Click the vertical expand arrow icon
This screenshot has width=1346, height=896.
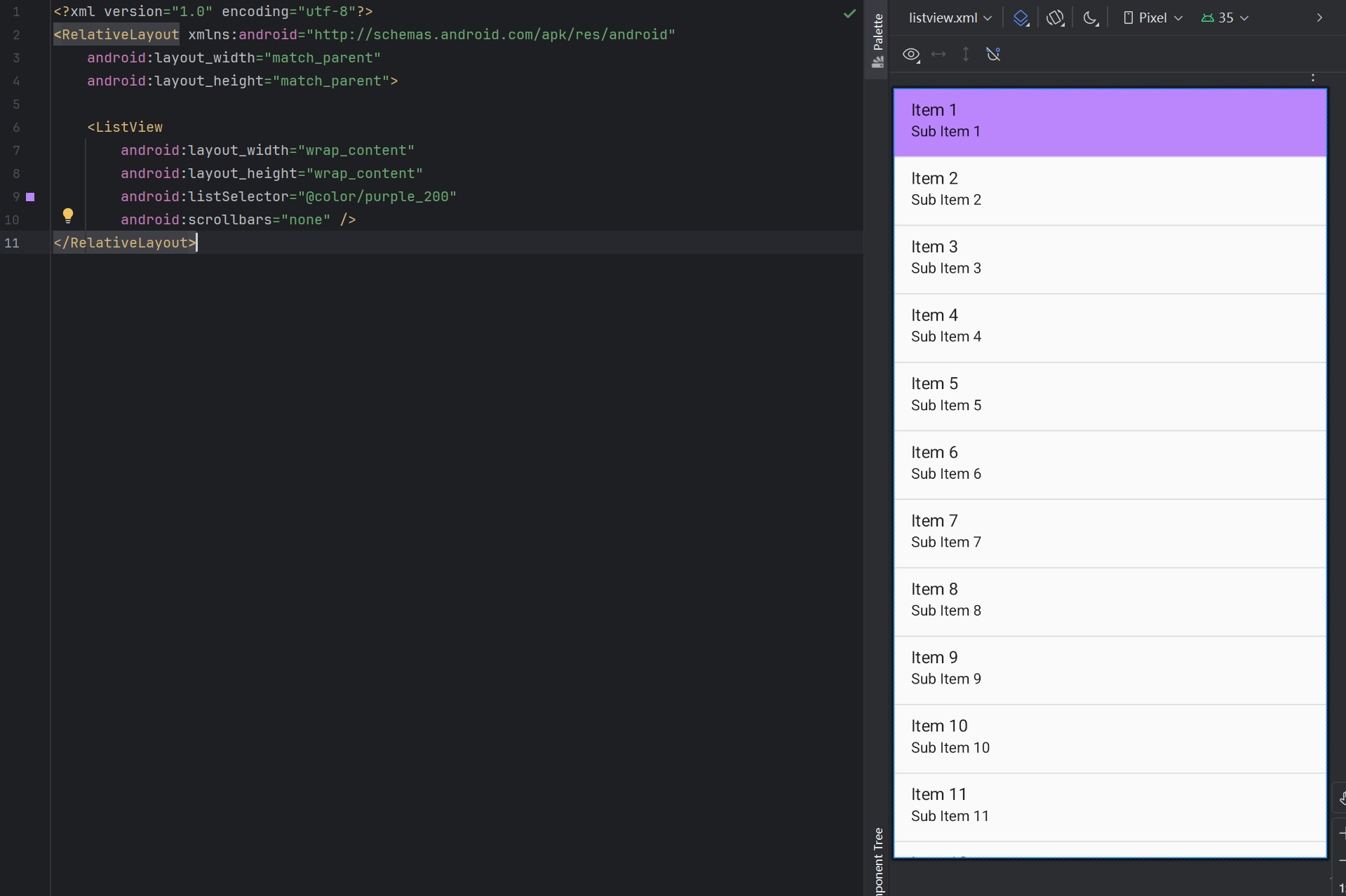pos(966,54)
